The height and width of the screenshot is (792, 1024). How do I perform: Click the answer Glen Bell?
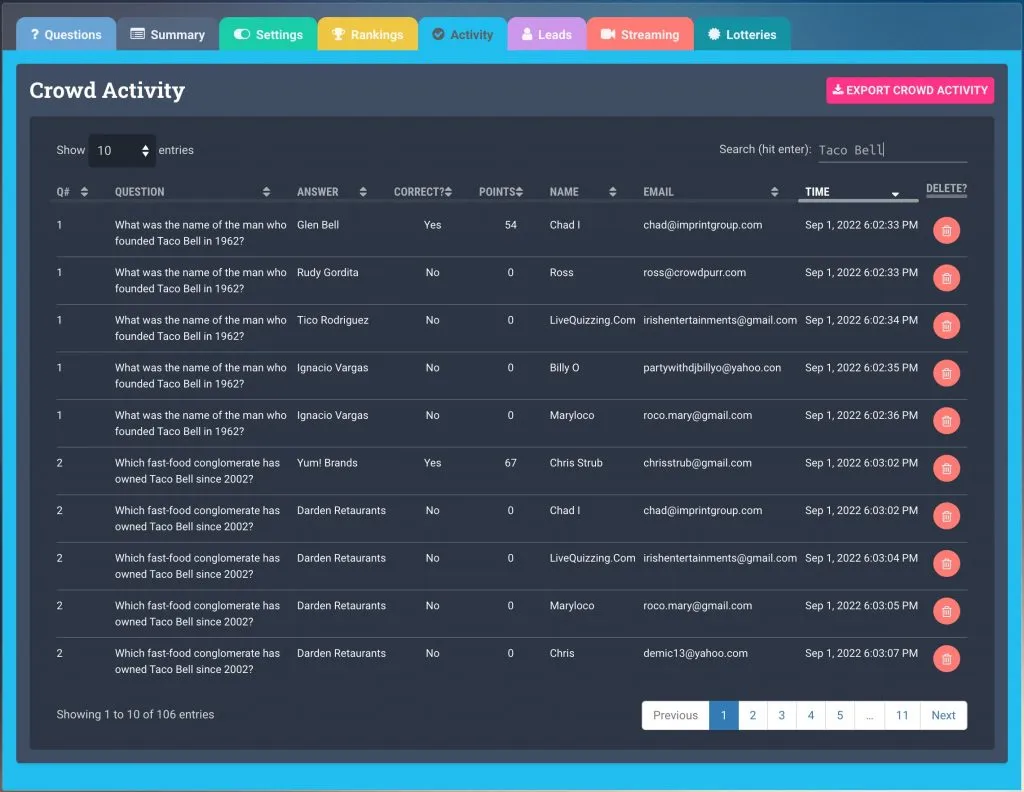[x=318, y=225]
